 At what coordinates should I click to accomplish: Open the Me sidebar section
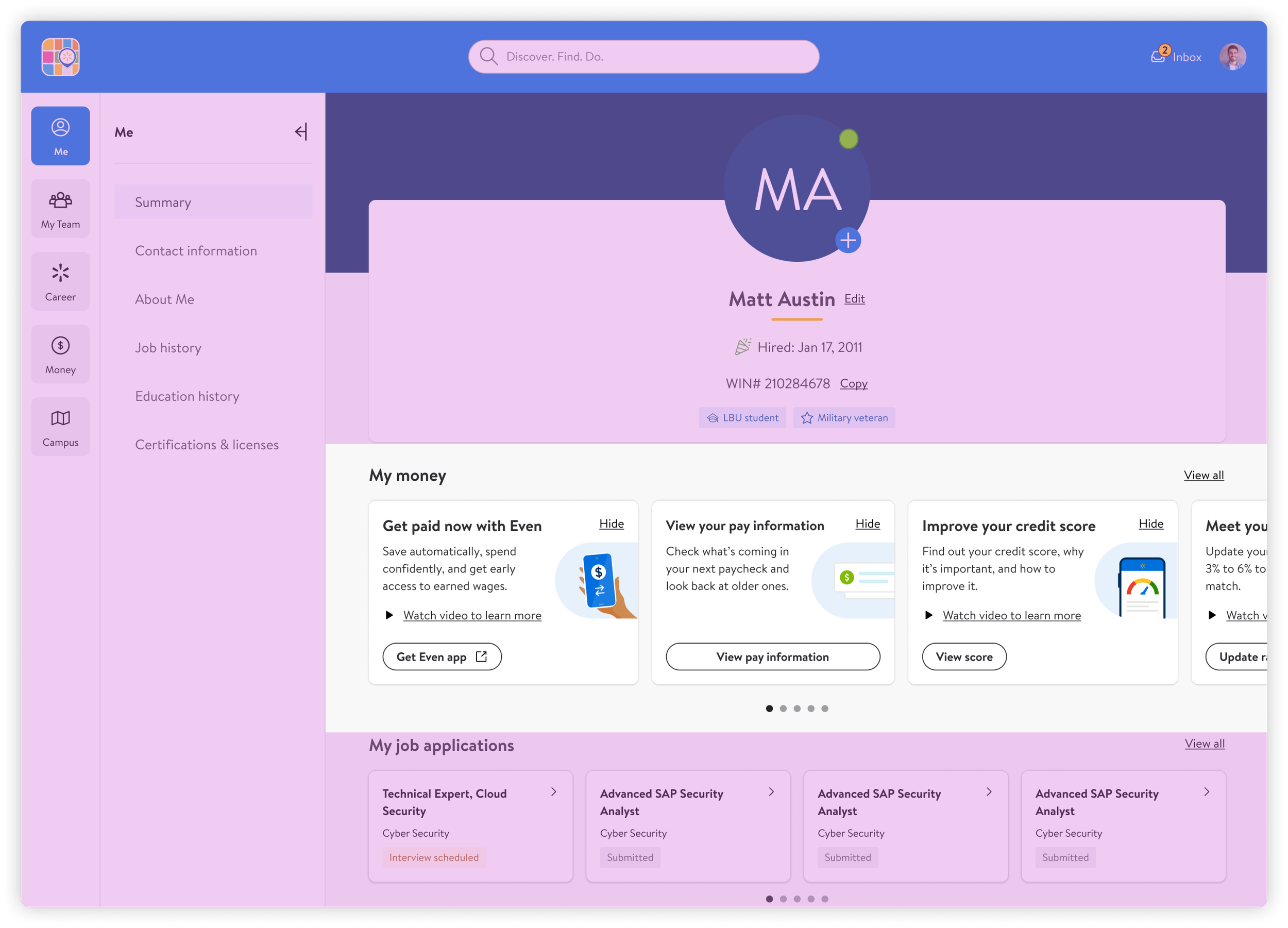60,136
